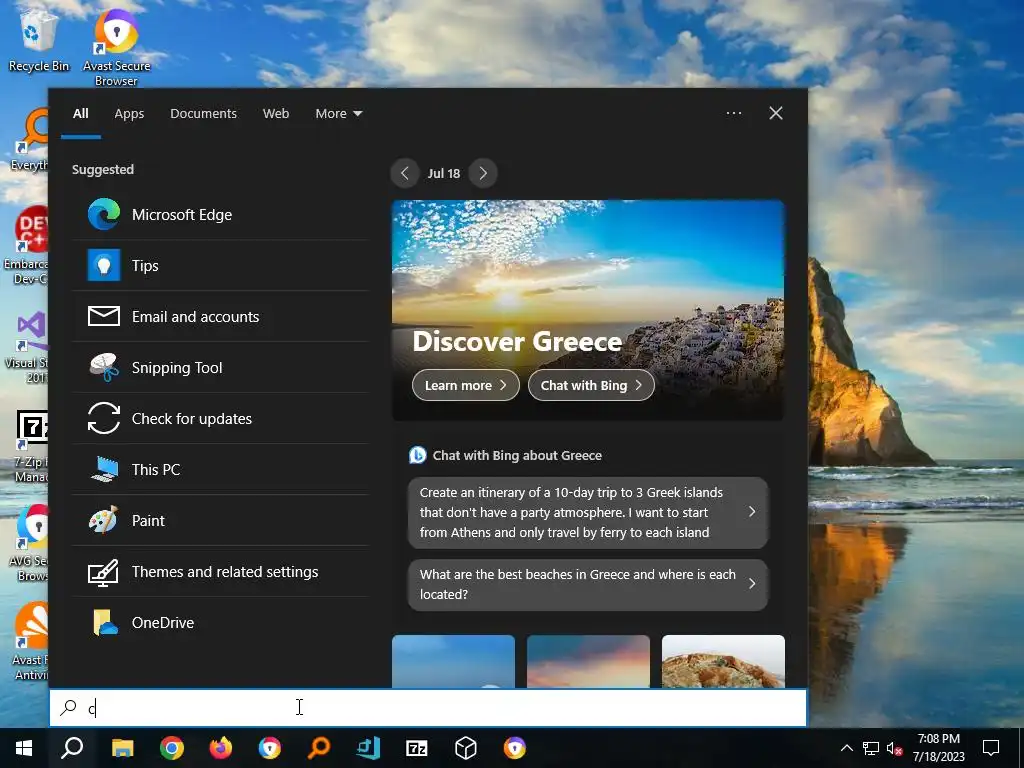This screenshot has width=1024, height=768.
Task: Open 7-Zip from the taskbar
Action: [417, 748]
